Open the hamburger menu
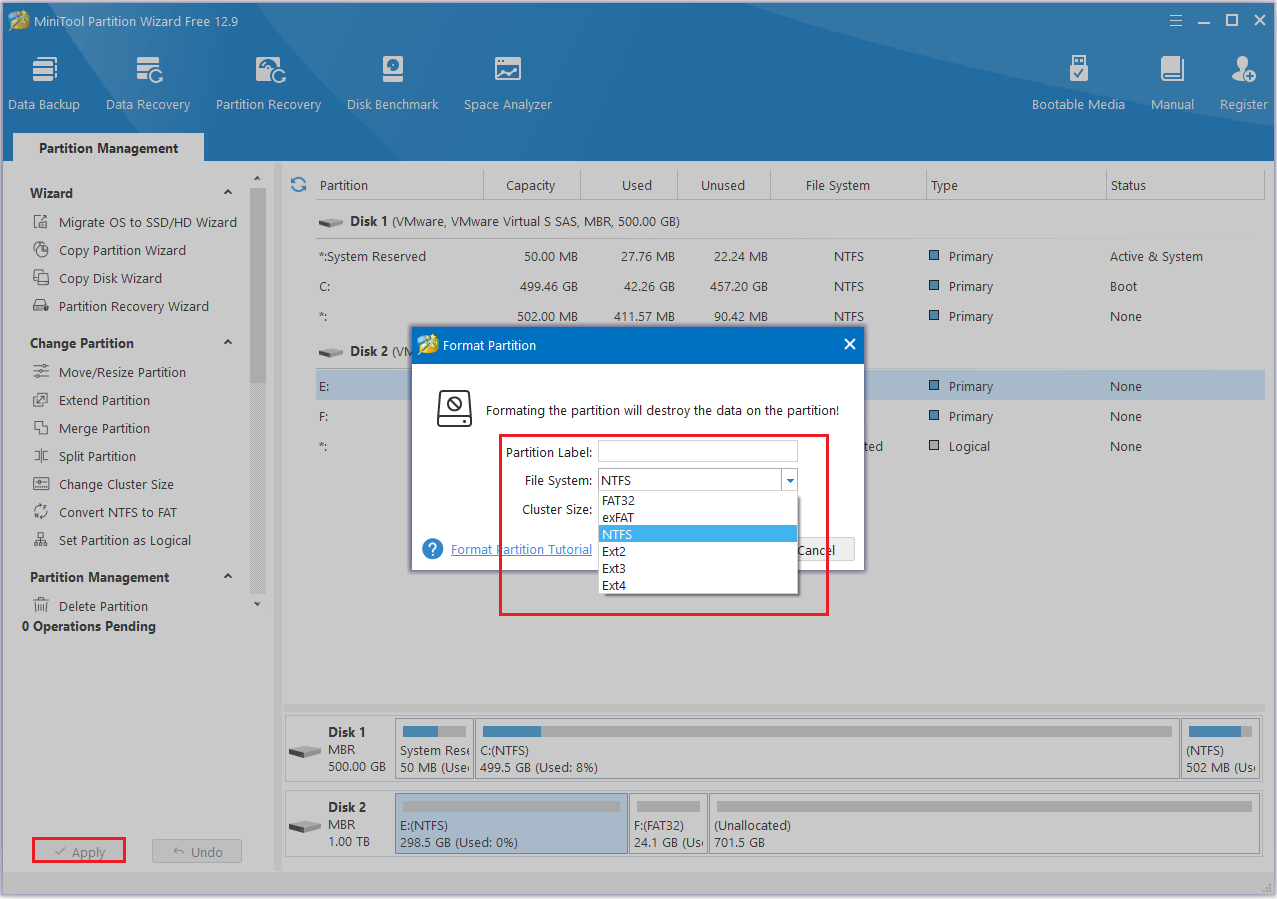 click(1175, 19)
